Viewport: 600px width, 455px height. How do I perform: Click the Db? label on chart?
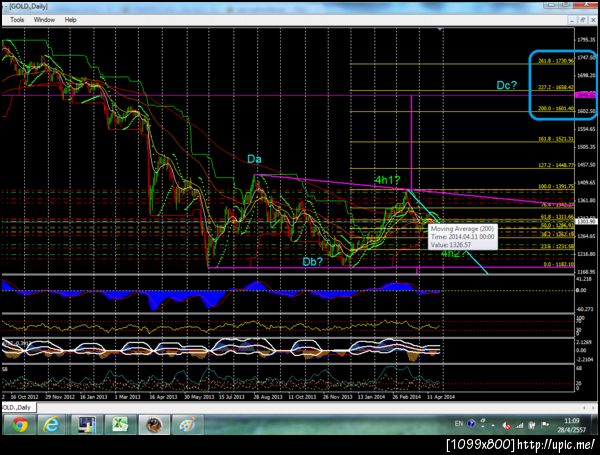point(313,262)
